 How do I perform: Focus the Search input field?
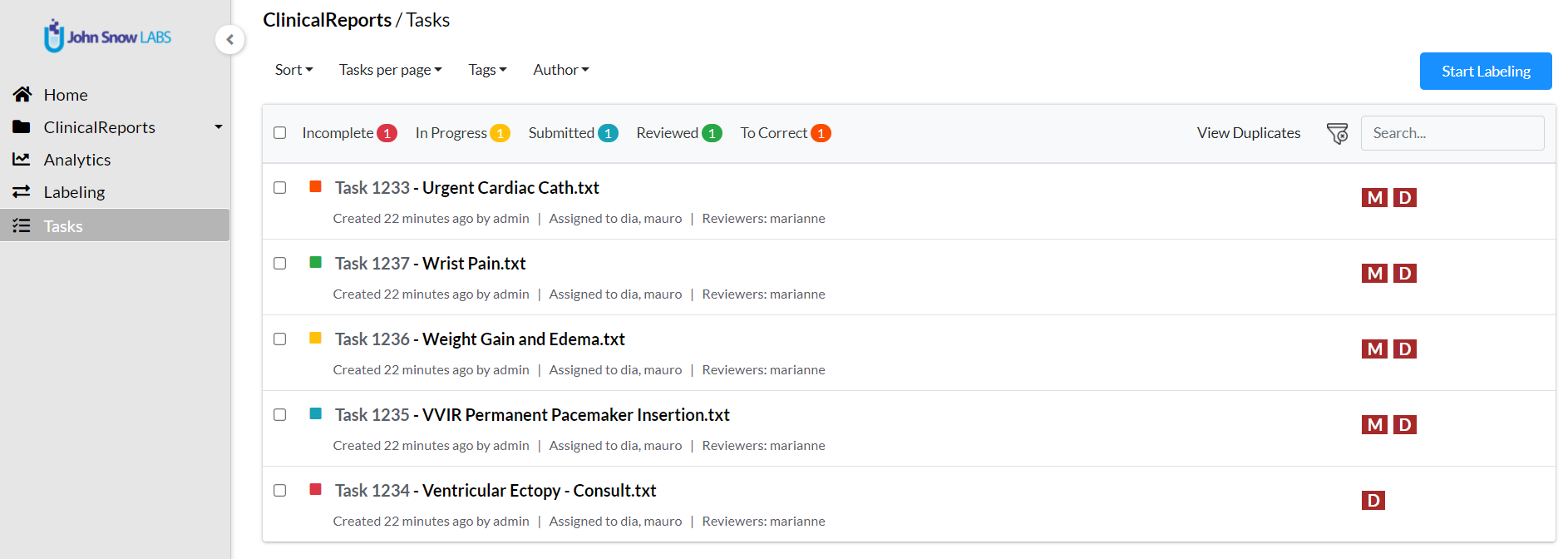1452,133
